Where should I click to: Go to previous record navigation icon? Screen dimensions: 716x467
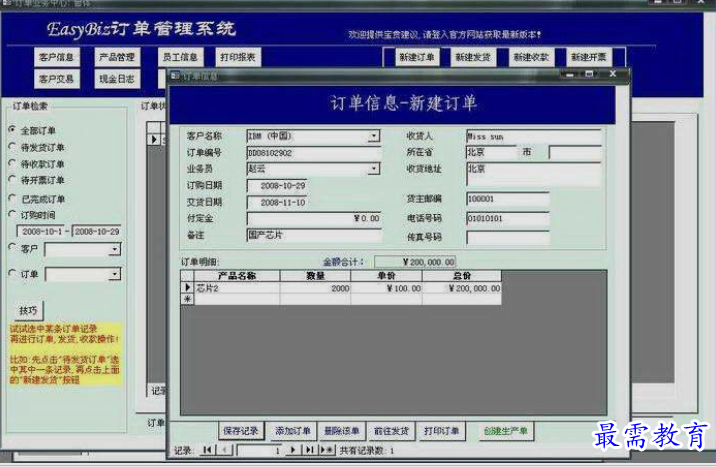click(224, 450)
